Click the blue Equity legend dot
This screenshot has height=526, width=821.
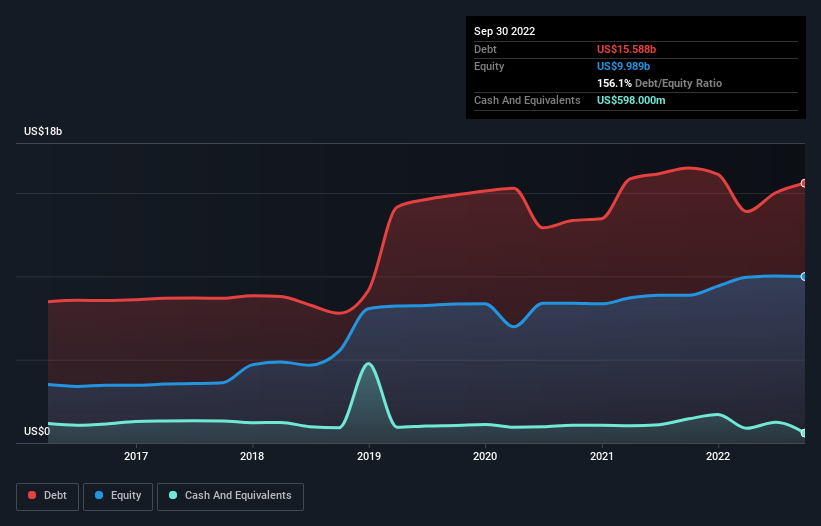(99, 495)
